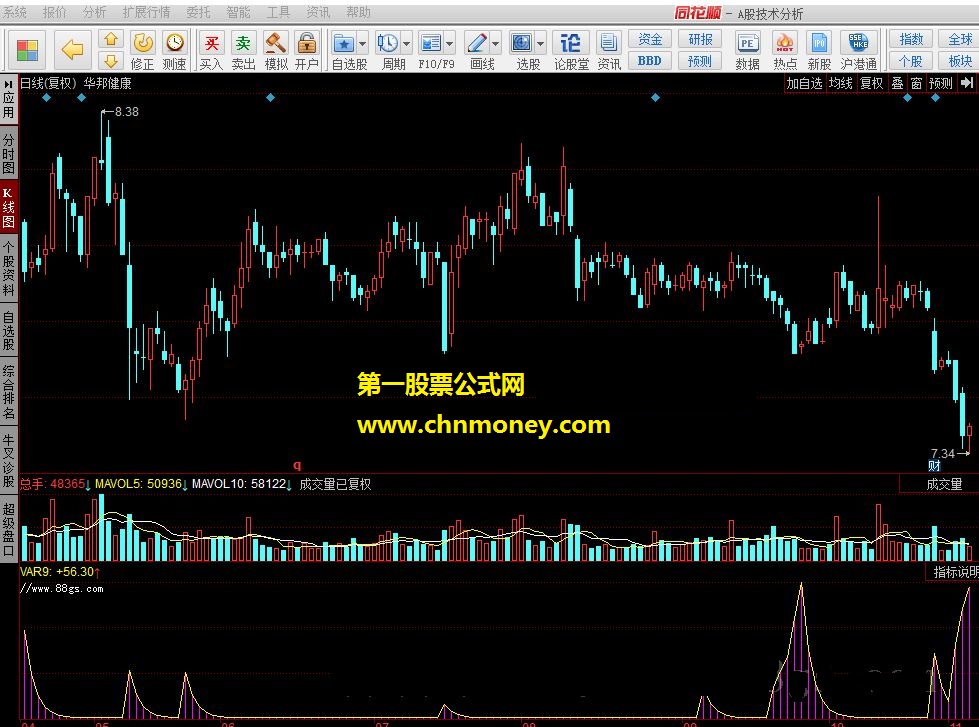Image resolution: width=979 pixels, height=727 pixels.
Task: Click the up arrow page icon
Action: (x=111, y=39)
